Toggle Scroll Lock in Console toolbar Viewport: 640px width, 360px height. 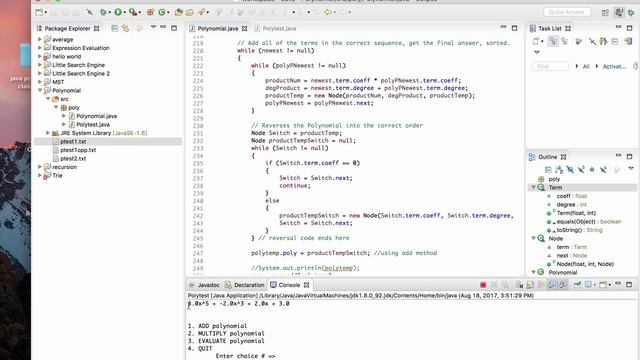pos(530,285)
